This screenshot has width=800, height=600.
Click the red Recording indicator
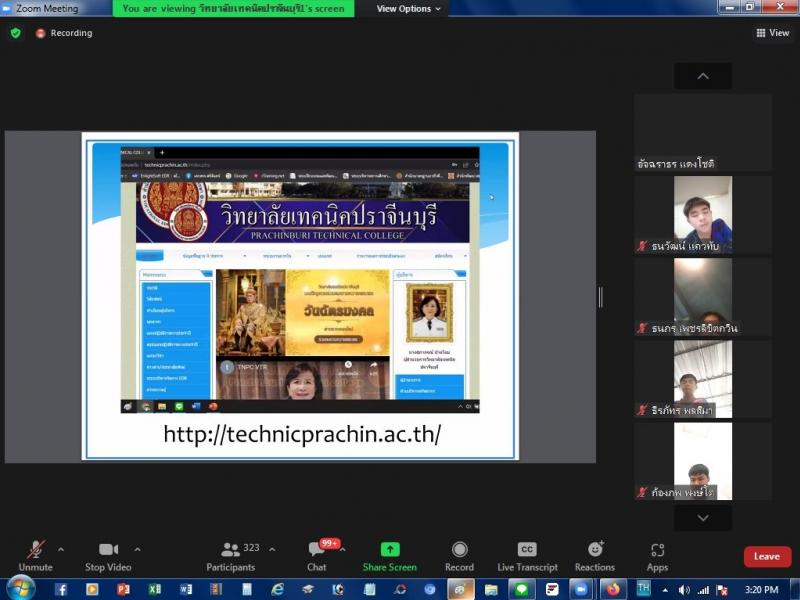64,33
